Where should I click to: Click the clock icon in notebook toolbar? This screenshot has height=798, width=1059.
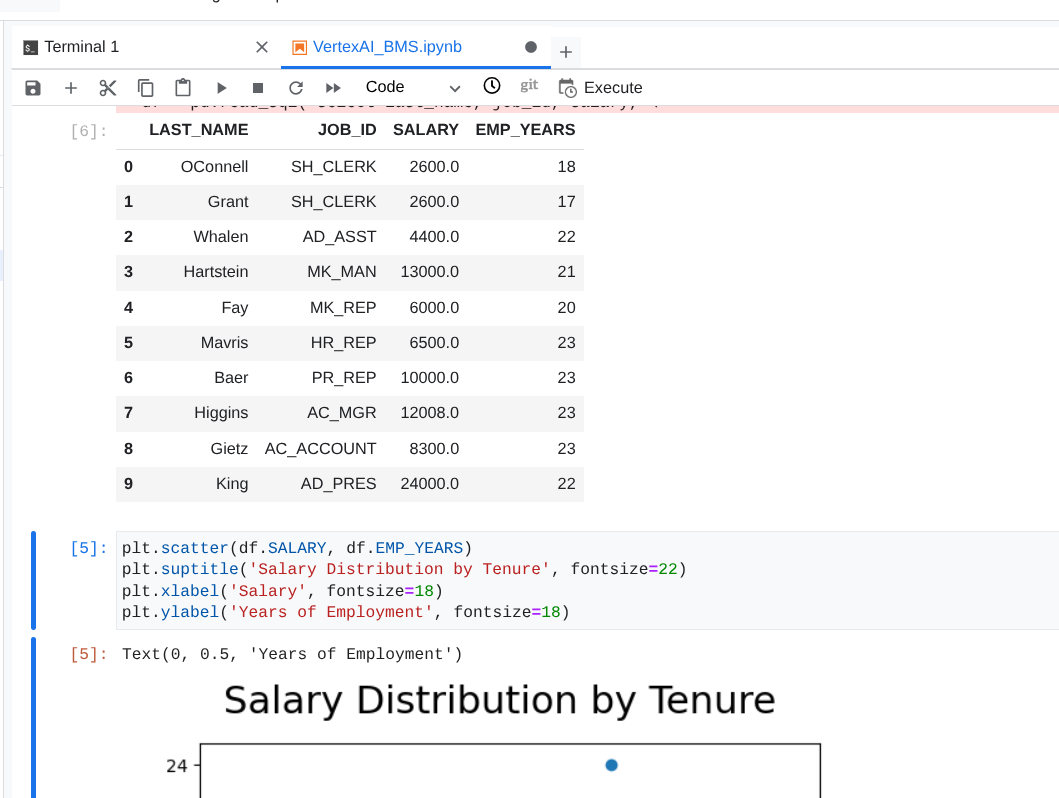492,86
